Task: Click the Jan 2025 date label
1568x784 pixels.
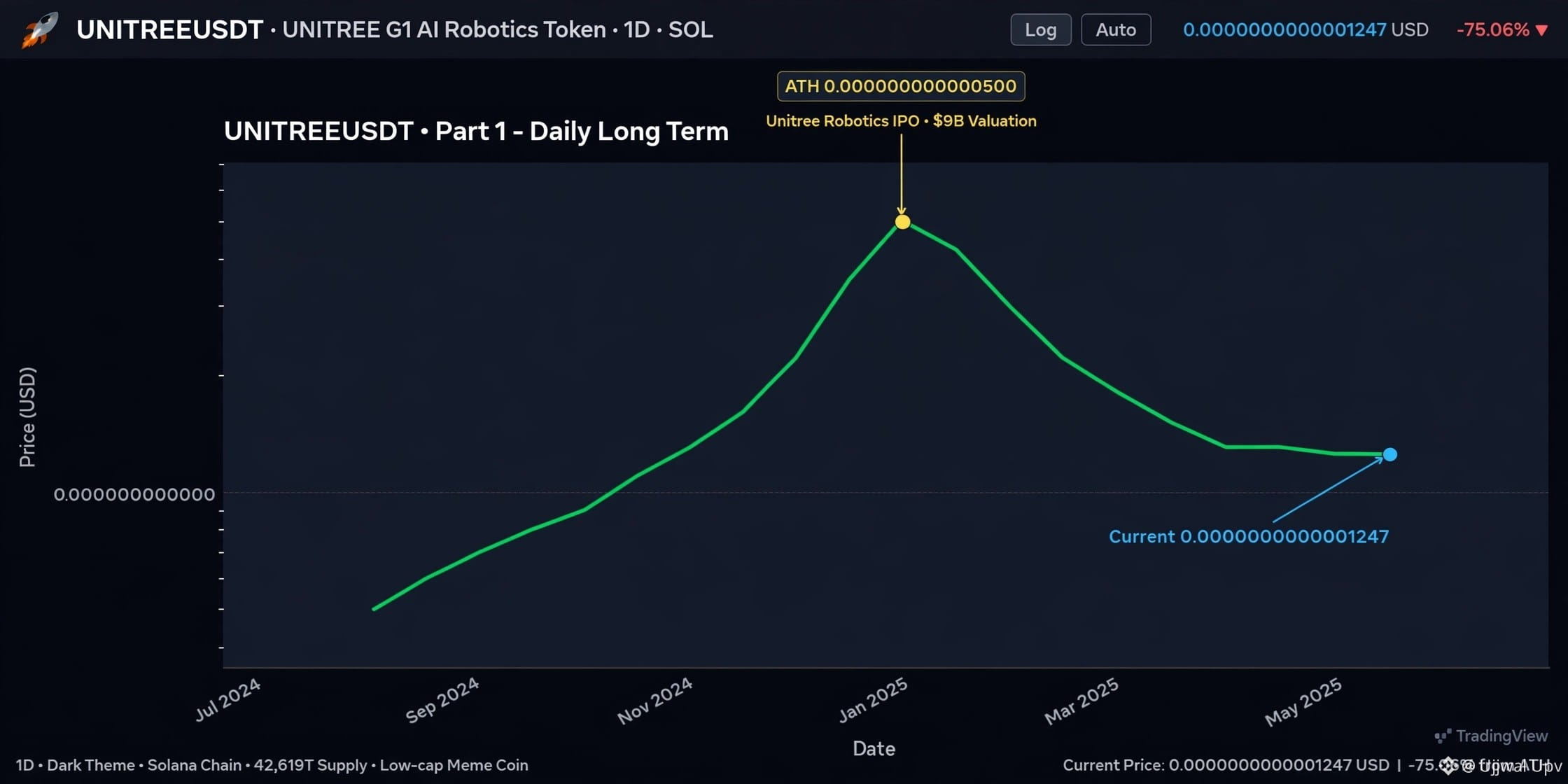Action: pyautogui.click(x=873, y=699)
